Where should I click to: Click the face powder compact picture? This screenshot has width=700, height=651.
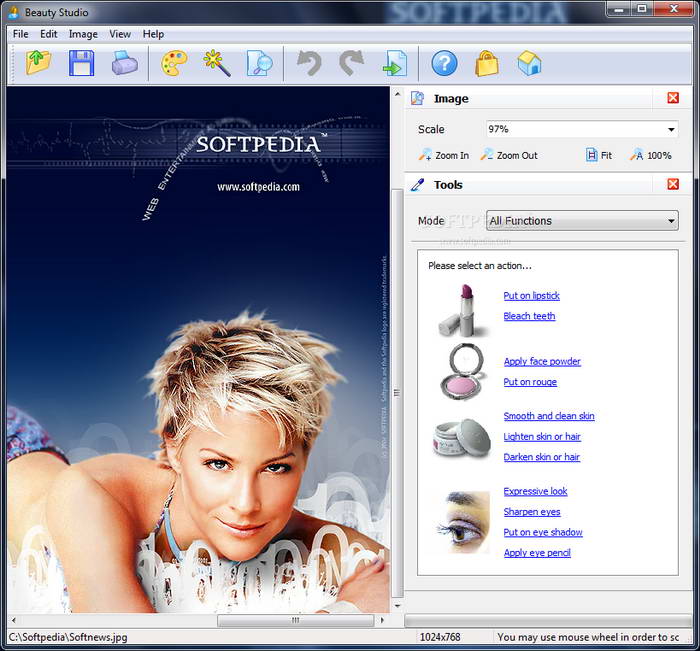[462, 371]
